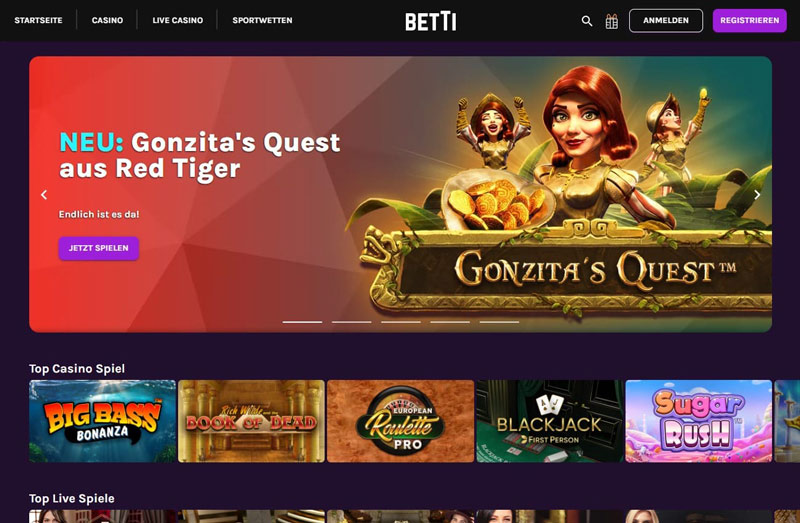The image size is (800, 523).
Task: Open the Casino menu item
Action: tap(107, 20)
